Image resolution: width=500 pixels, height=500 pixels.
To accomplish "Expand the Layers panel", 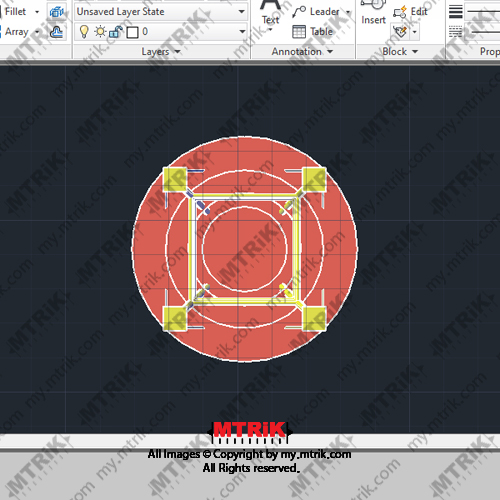I will point(161,52).
